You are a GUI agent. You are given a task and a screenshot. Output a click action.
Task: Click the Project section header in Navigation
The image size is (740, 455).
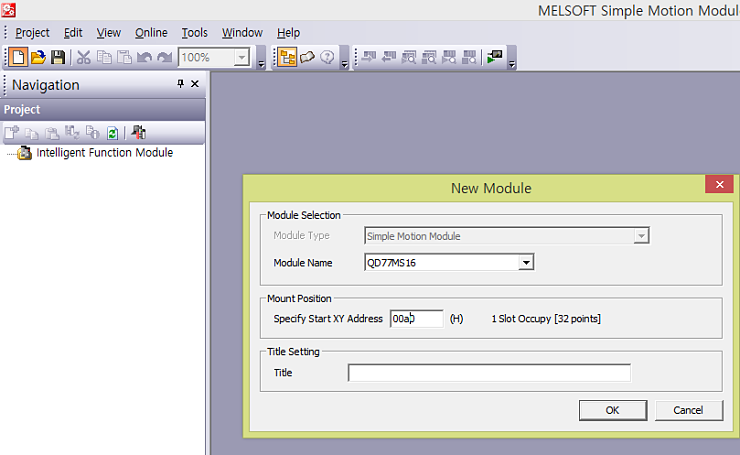pos(103,110)
